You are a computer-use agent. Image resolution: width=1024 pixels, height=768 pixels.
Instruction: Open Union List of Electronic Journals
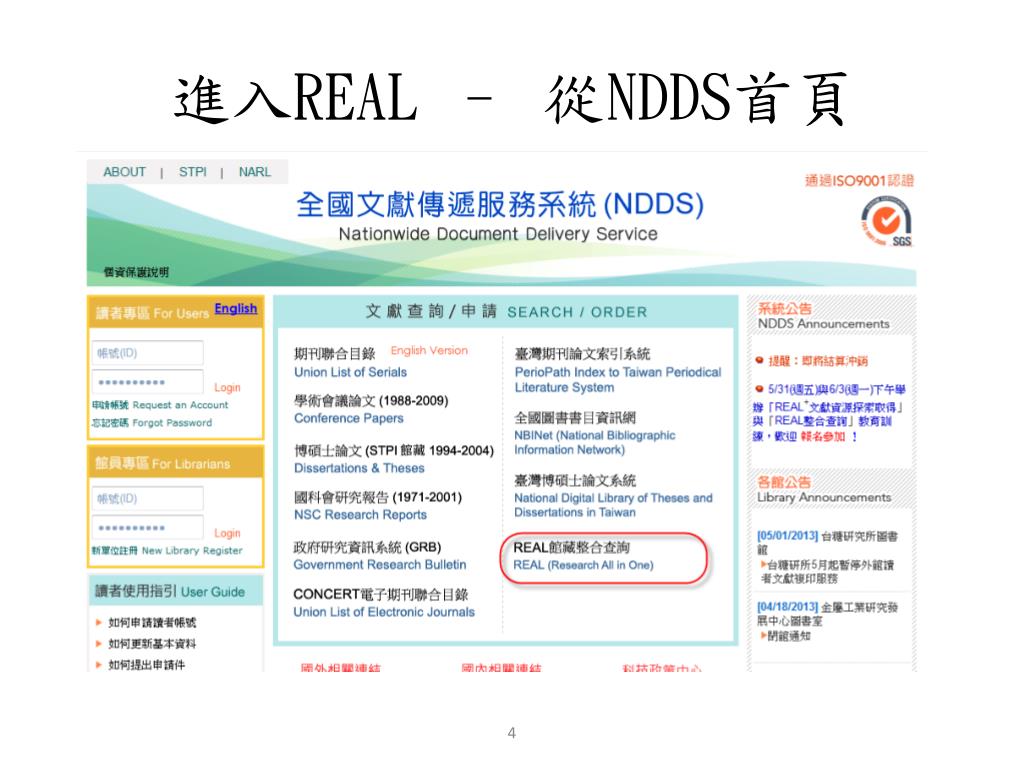pyautogui.click(x=384, y=612)
